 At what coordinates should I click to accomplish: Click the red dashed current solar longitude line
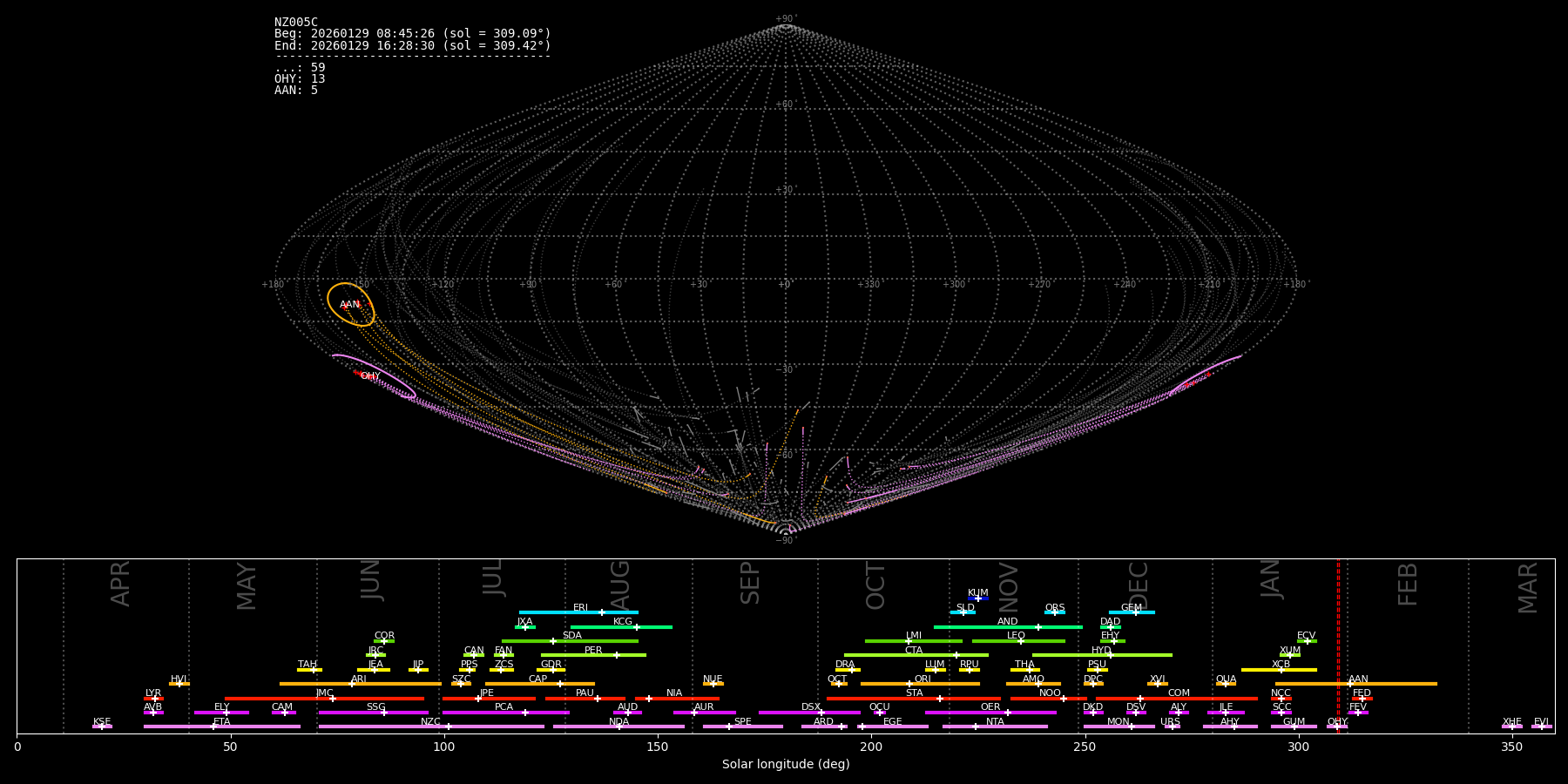click(x=1338, y=645)
